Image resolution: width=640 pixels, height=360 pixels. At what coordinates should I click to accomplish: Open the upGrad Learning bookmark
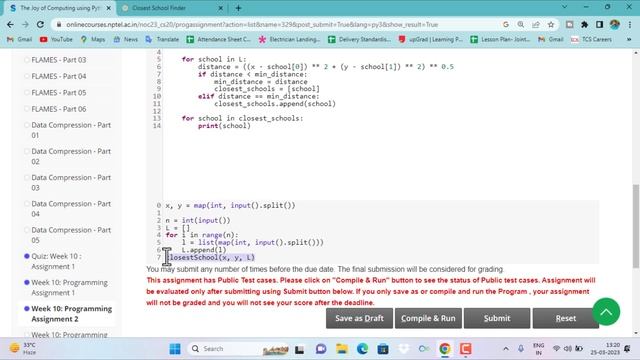pyautogui.click(x=431, y=39)
